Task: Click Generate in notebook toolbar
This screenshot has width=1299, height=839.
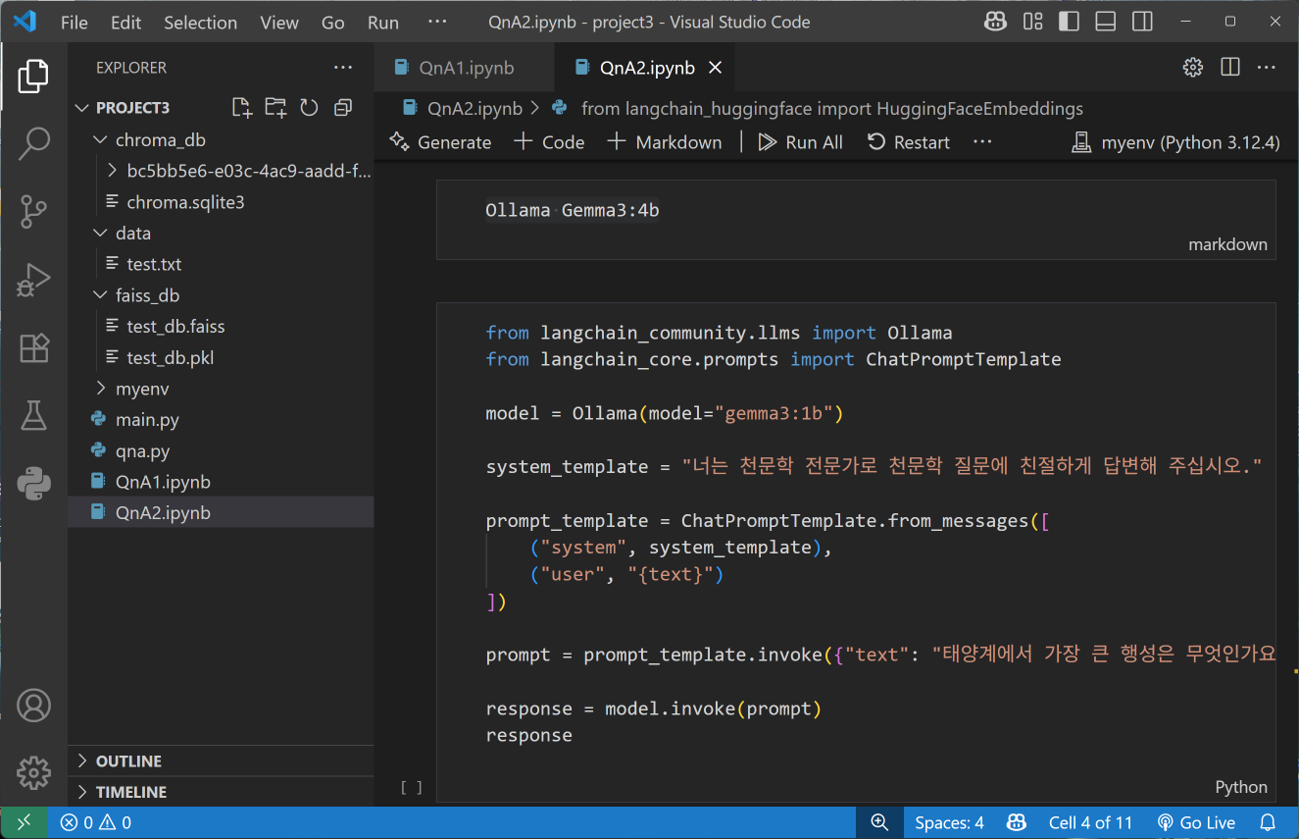Action: (440, 142)
